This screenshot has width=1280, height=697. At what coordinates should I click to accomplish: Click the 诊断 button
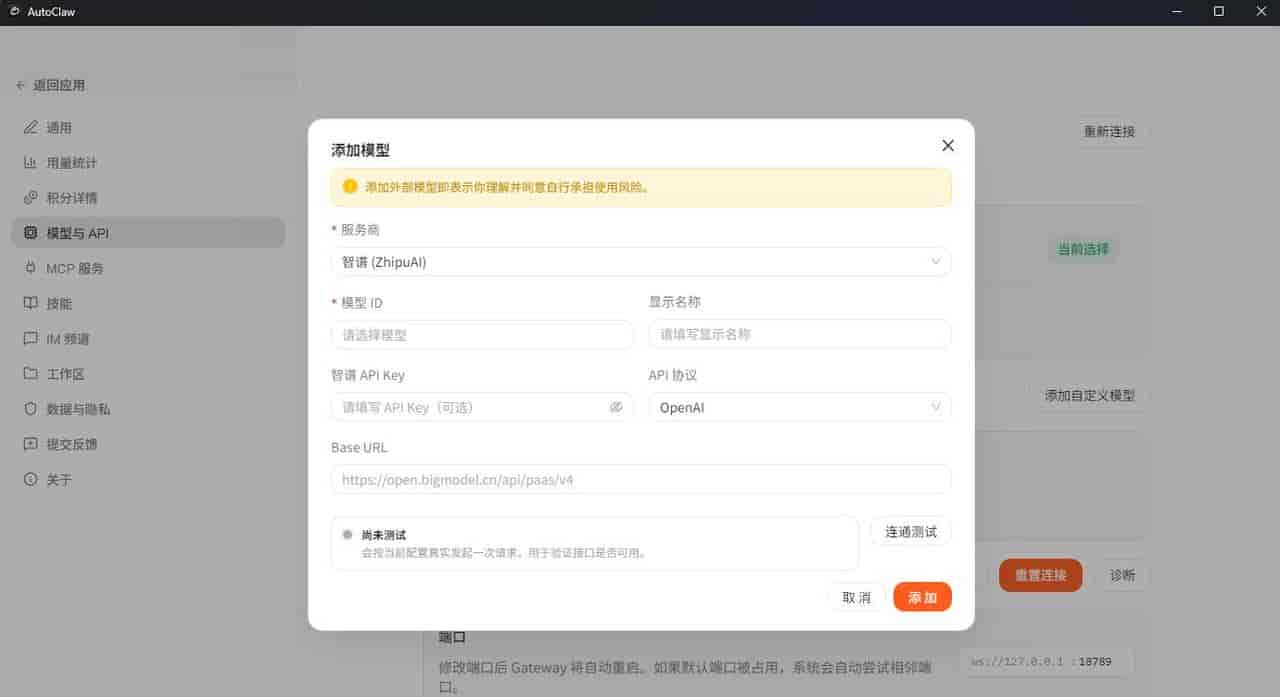[1122, 575]
